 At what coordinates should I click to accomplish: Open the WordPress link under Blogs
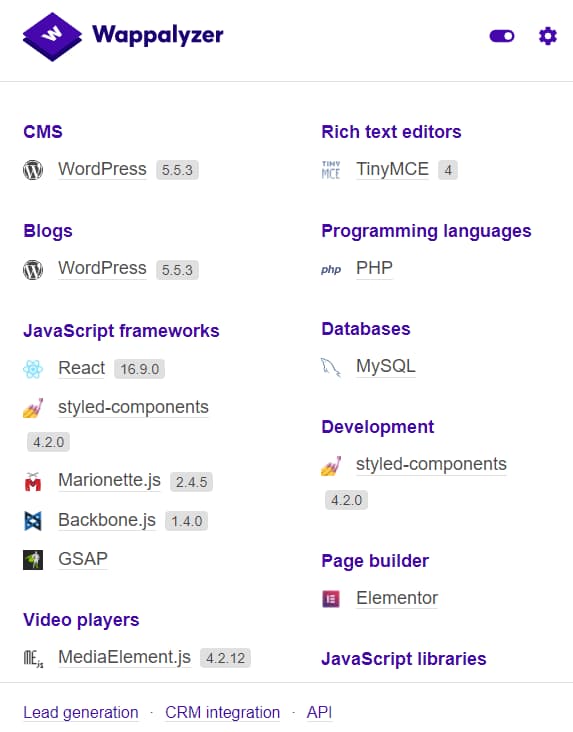102,268
